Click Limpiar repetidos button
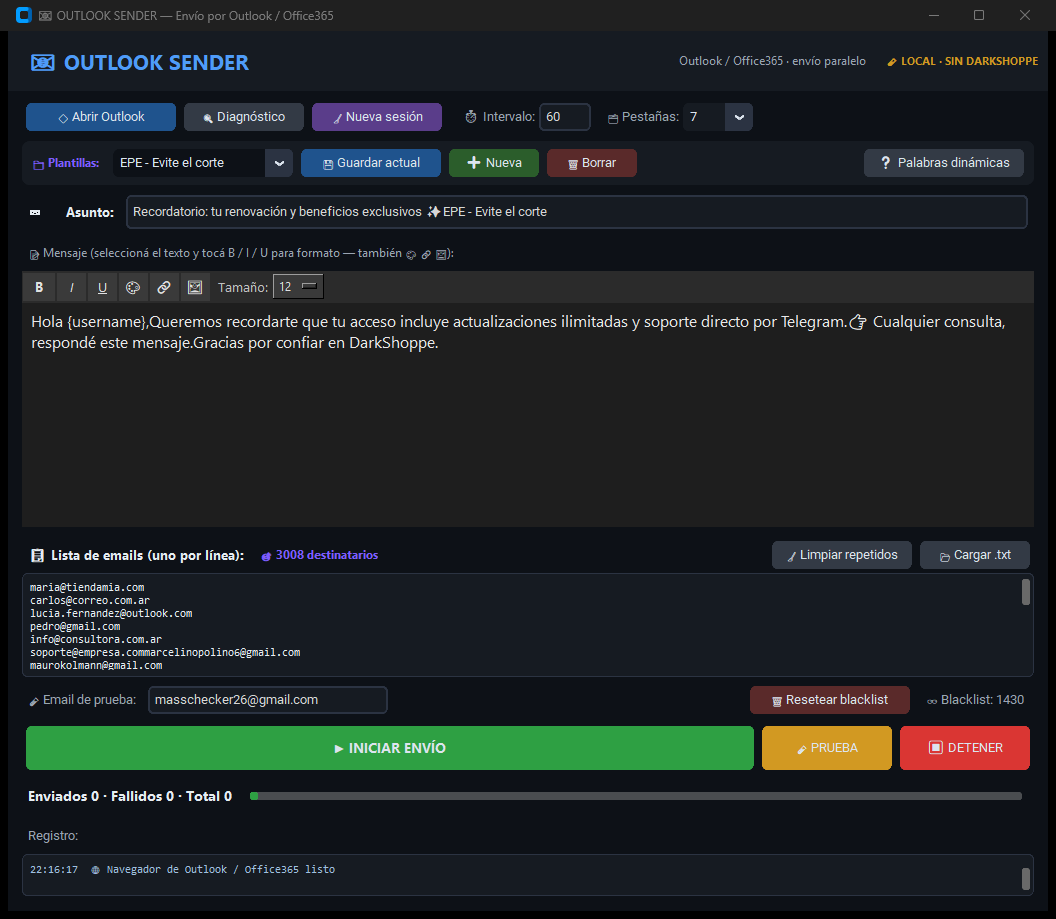This screenshot has width=1056, height=919. (x=842, y=555)
